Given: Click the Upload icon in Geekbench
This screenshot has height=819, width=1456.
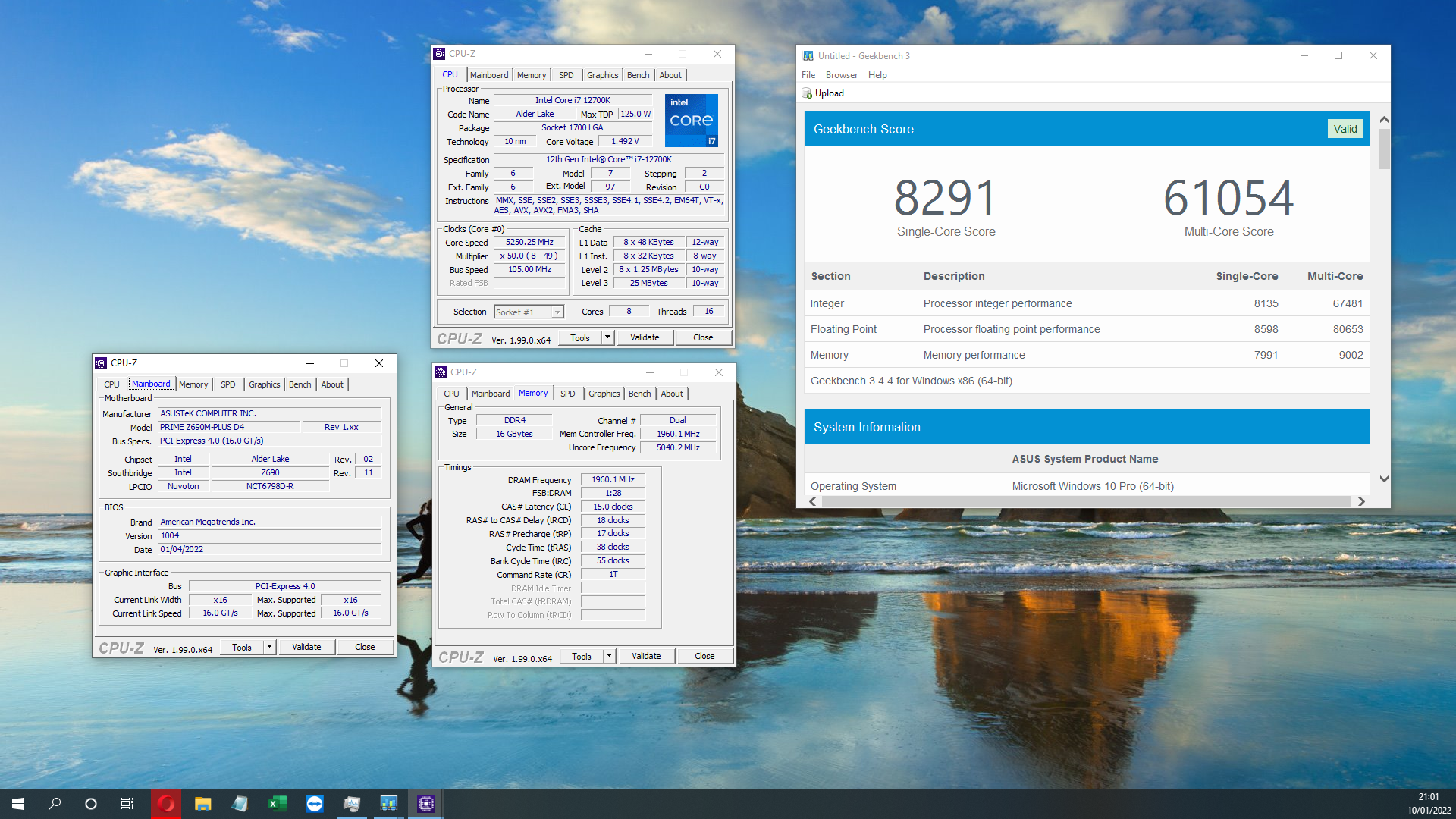Looking at the screenshot, I should [807, 93].
